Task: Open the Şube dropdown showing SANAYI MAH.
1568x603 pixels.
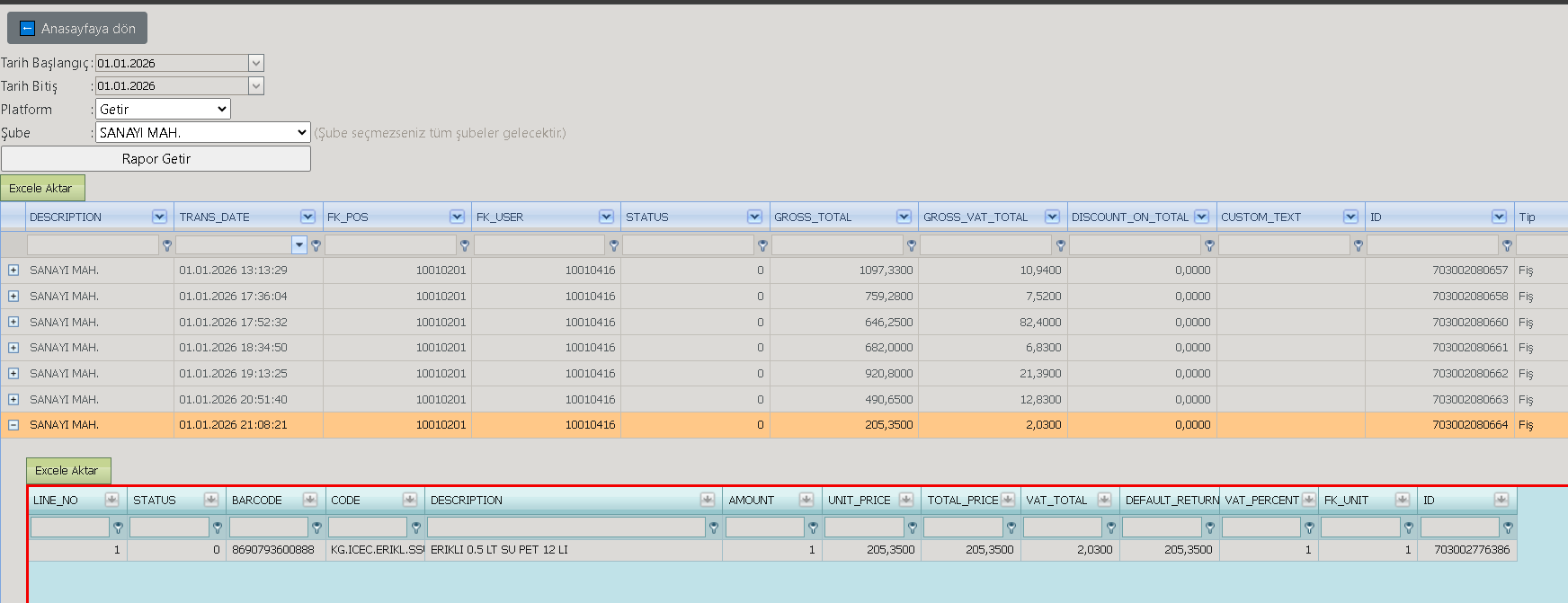Action: coord(202,132)
